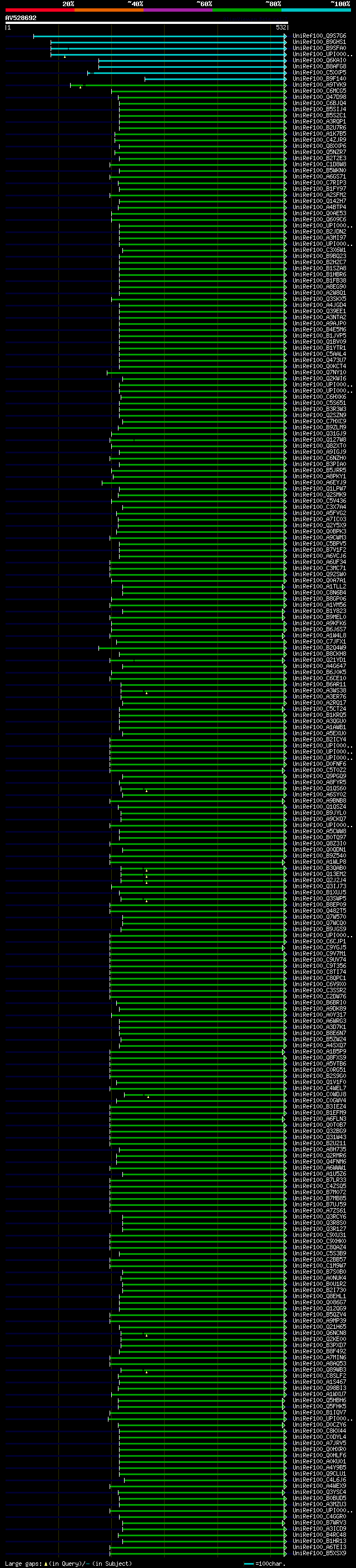The image size is (356, 1568).
Task: Select label UniRef100_A6TEI3
Action: click(x=319, y=1547)
